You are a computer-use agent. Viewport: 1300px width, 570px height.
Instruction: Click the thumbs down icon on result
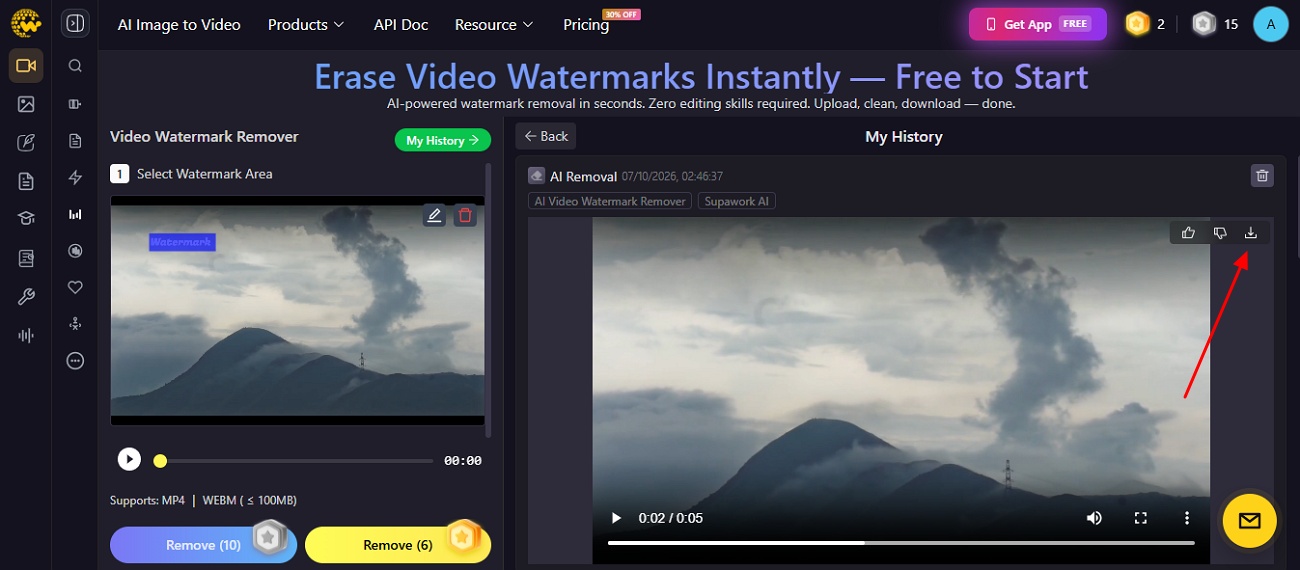click(1220, 233)
